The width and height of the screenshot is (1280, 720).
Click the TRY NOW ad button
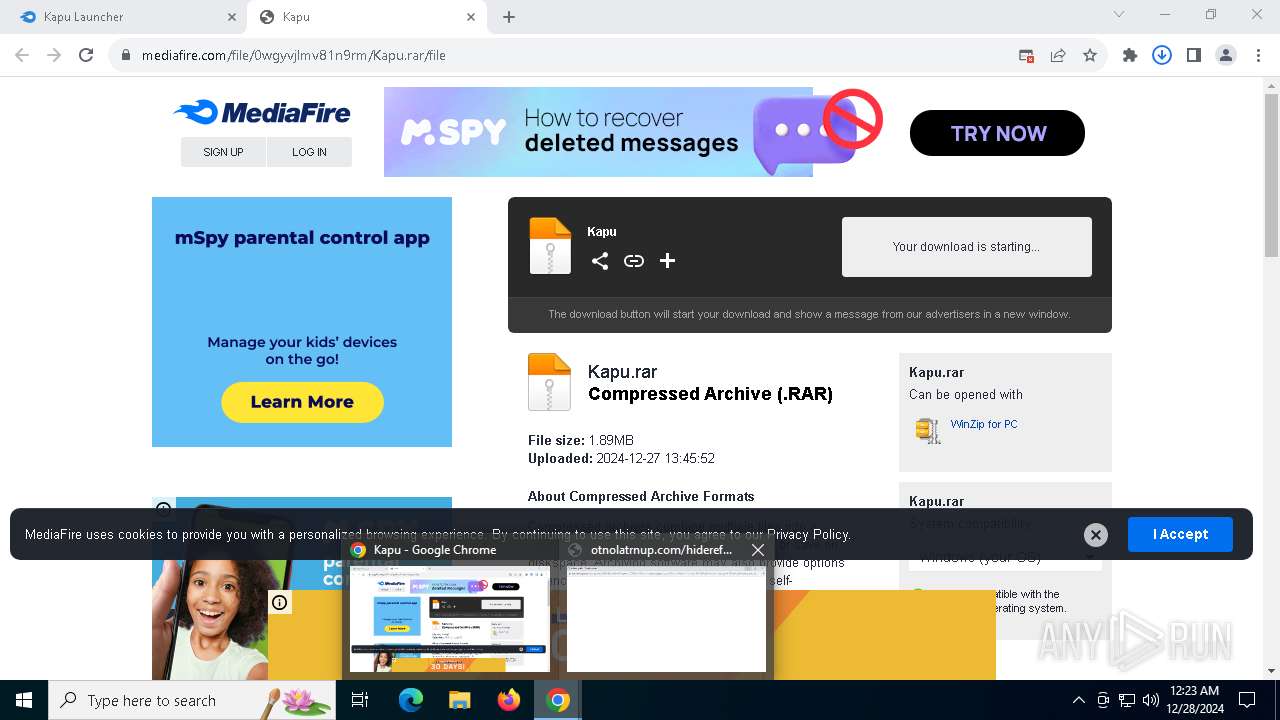pos(997,133)
